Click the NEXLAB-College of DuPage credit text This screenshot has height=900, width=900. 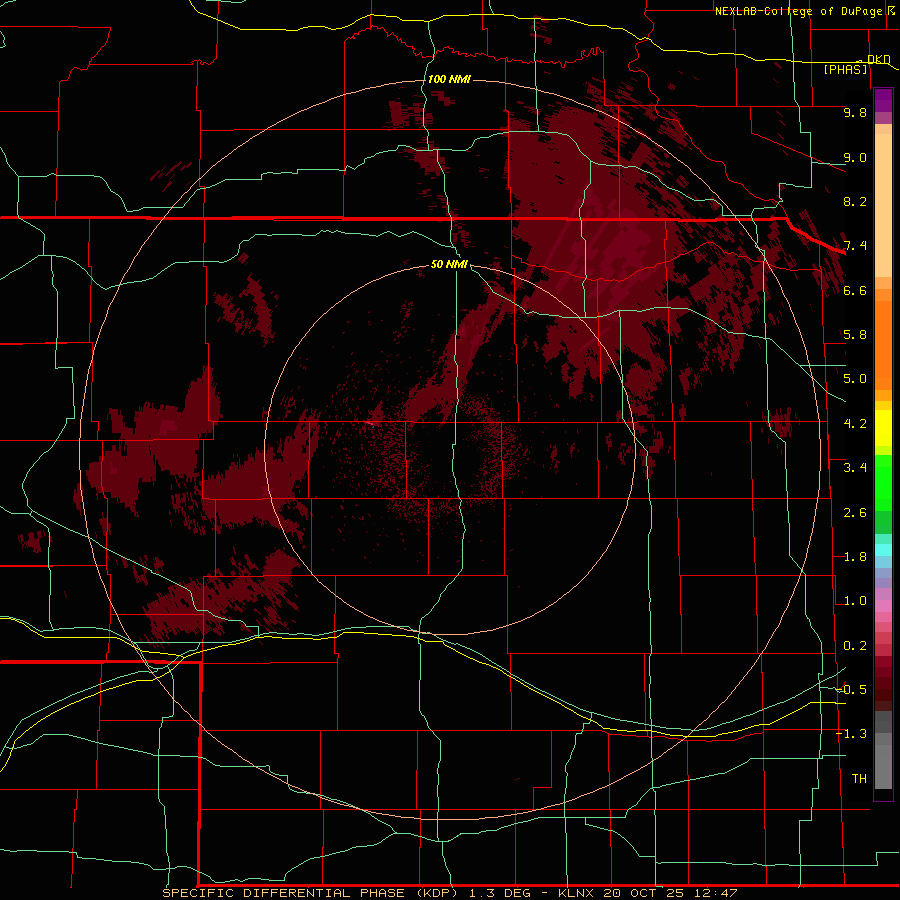pyautogui.click(x=798, y=11)
